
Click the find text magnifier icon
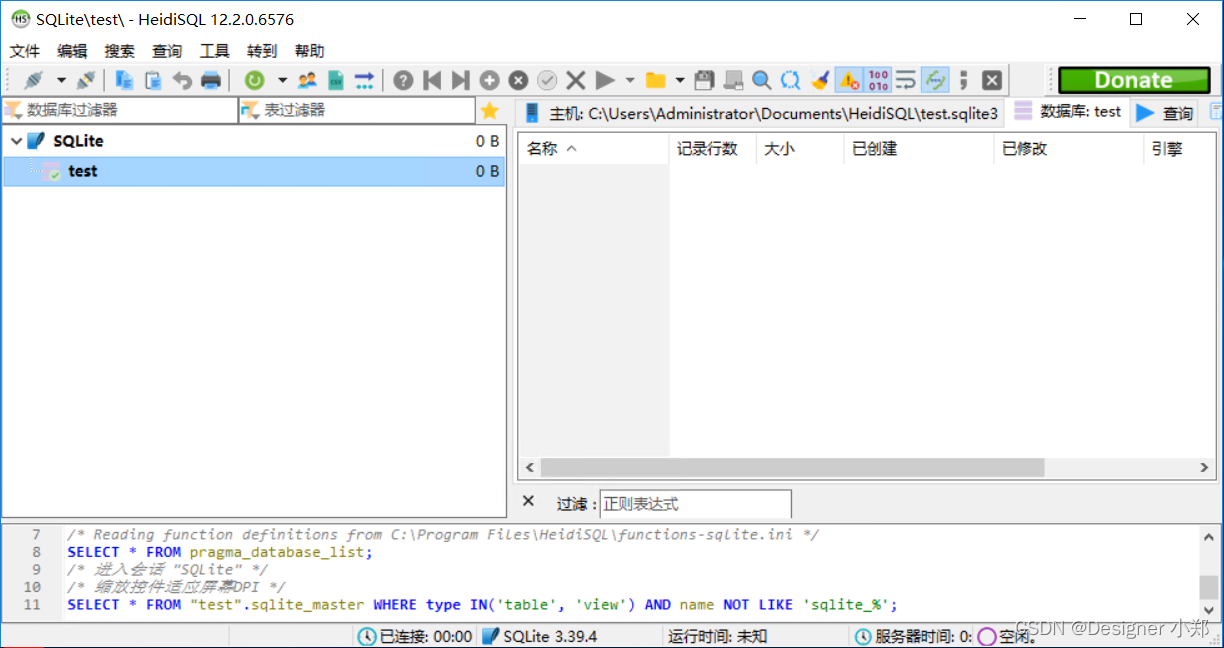point(762,80)
